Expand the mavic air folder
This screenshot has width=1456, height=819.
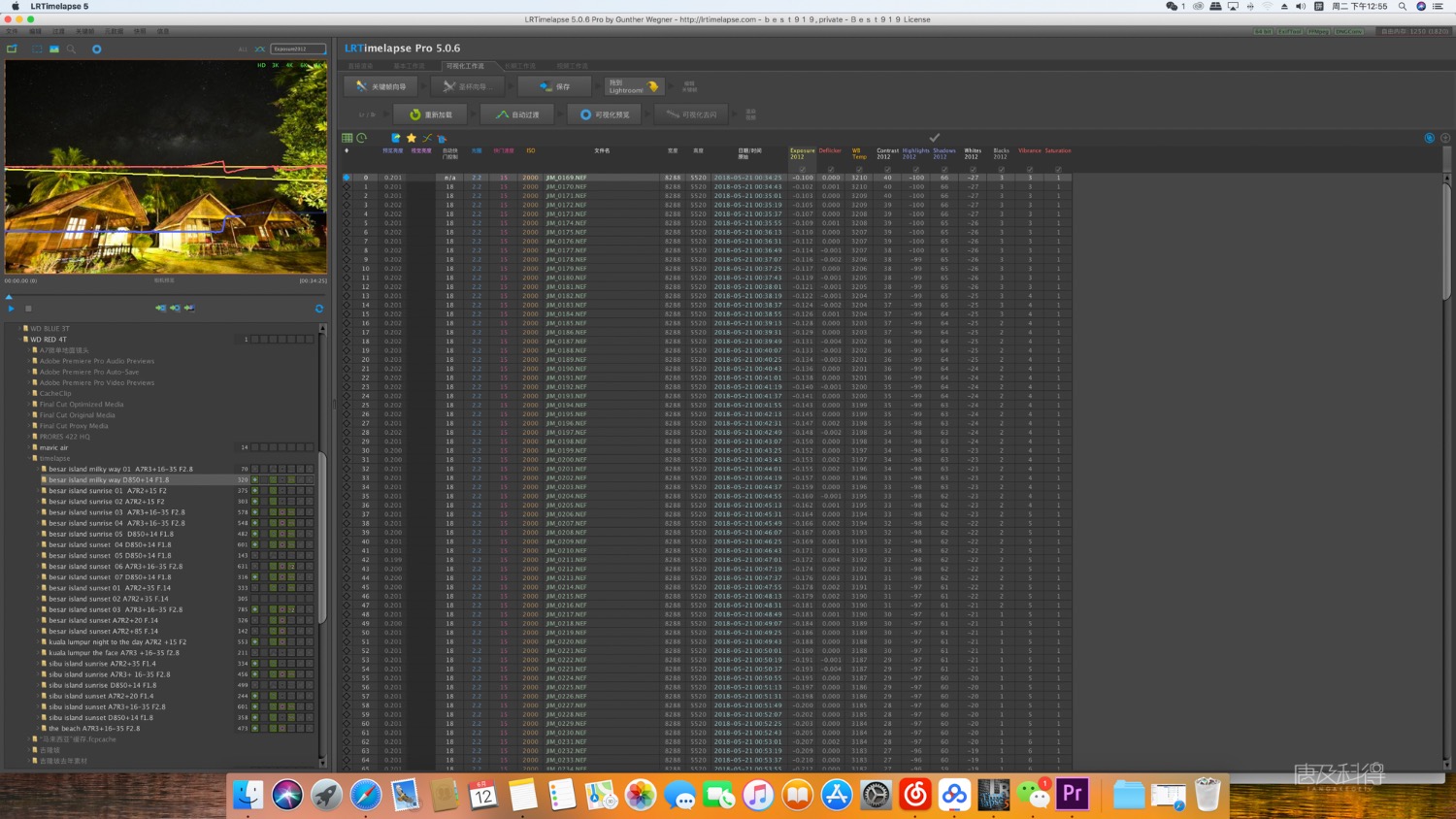point(27,447)
